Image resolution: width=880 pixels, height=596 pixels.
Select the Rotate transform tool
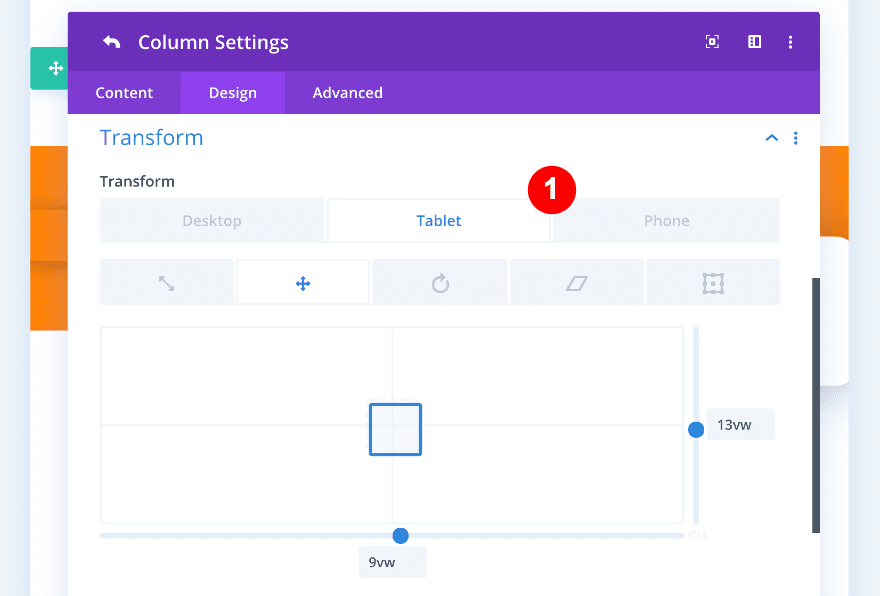pos(440,281)
